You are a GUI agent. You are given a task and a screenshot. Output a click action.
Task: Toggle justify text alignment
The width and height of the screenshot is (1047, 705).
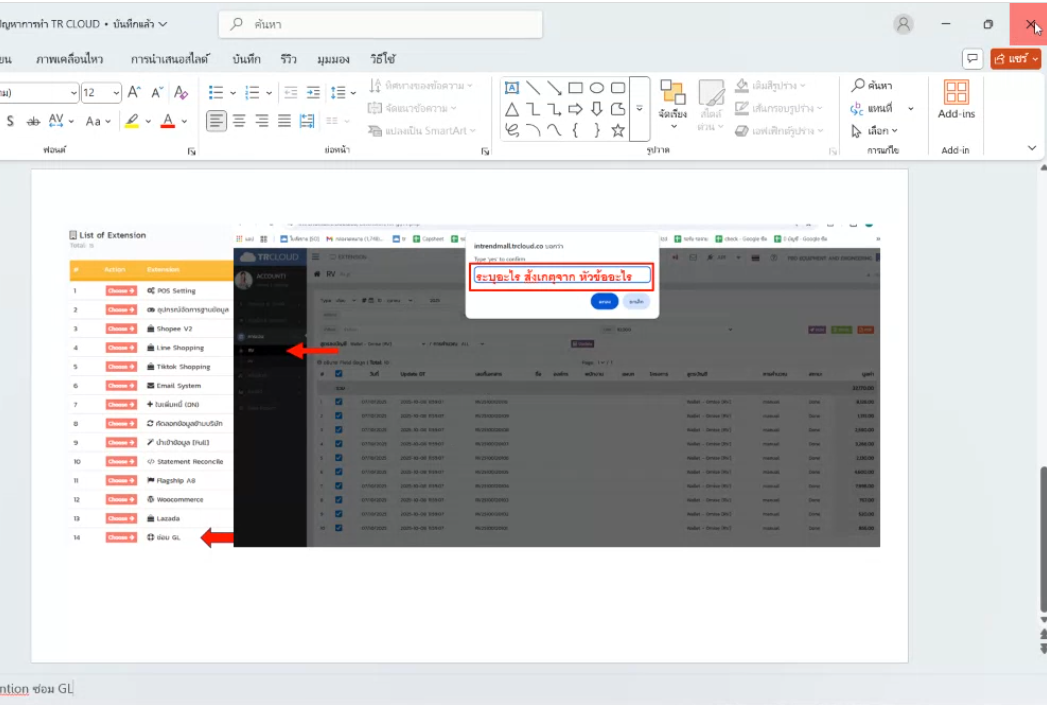pos(284,121)
